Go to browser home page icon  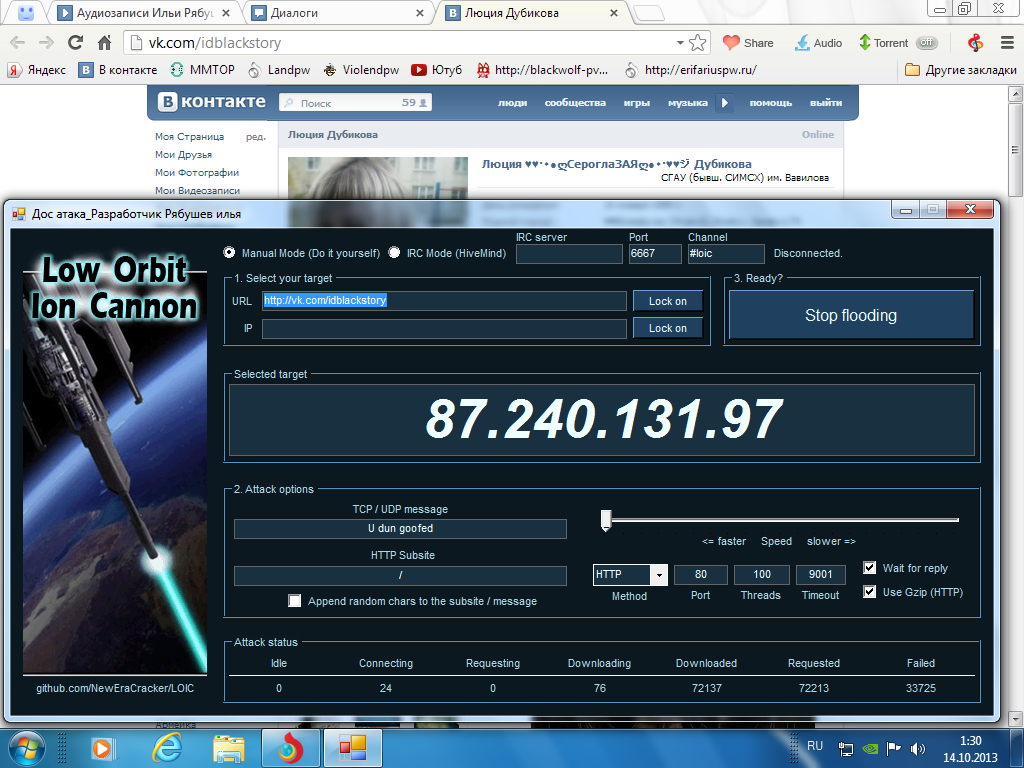pyautogui.click(x=104, y=43)
